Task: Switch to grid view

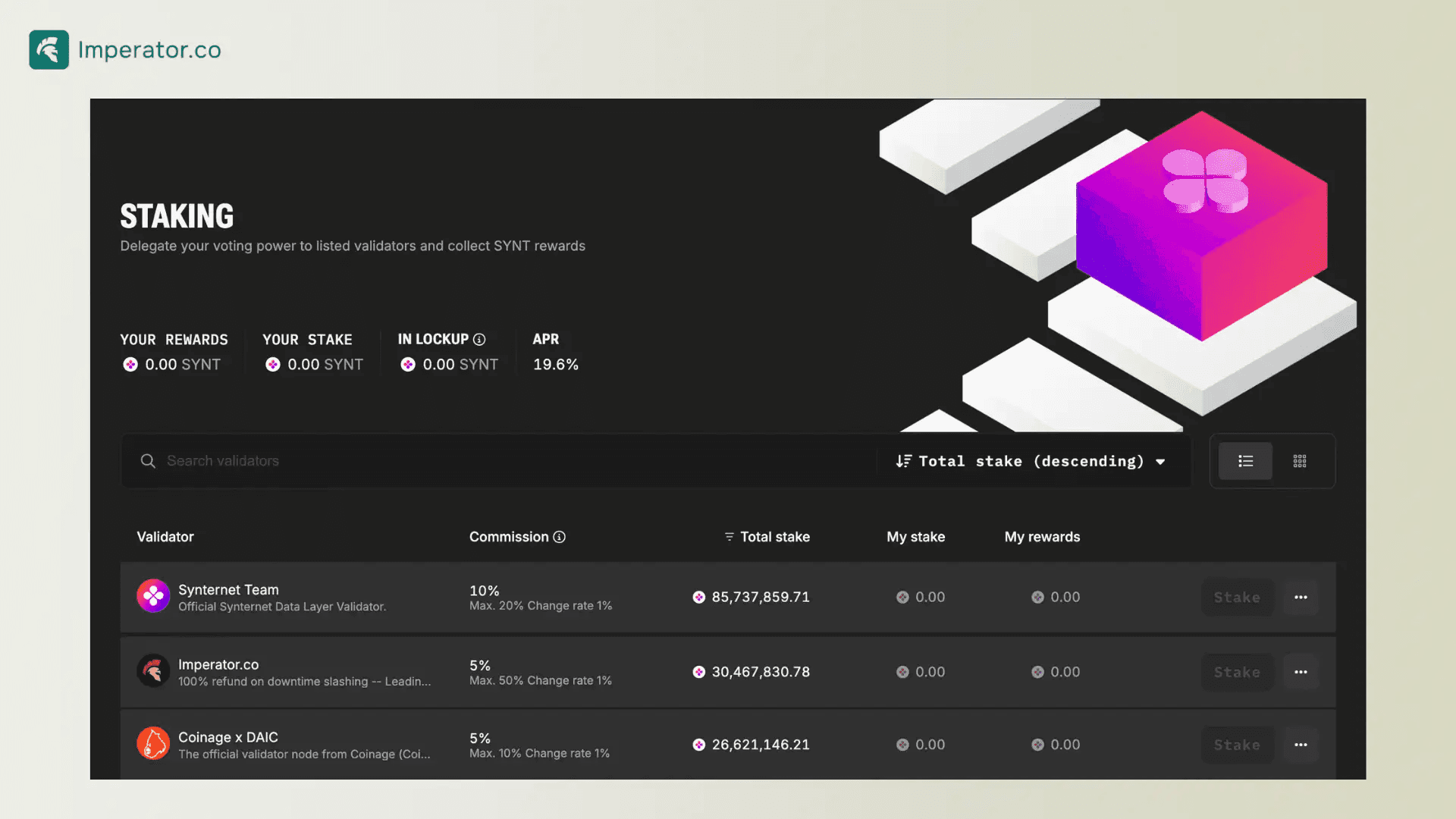Action: tap(1300, 461)
